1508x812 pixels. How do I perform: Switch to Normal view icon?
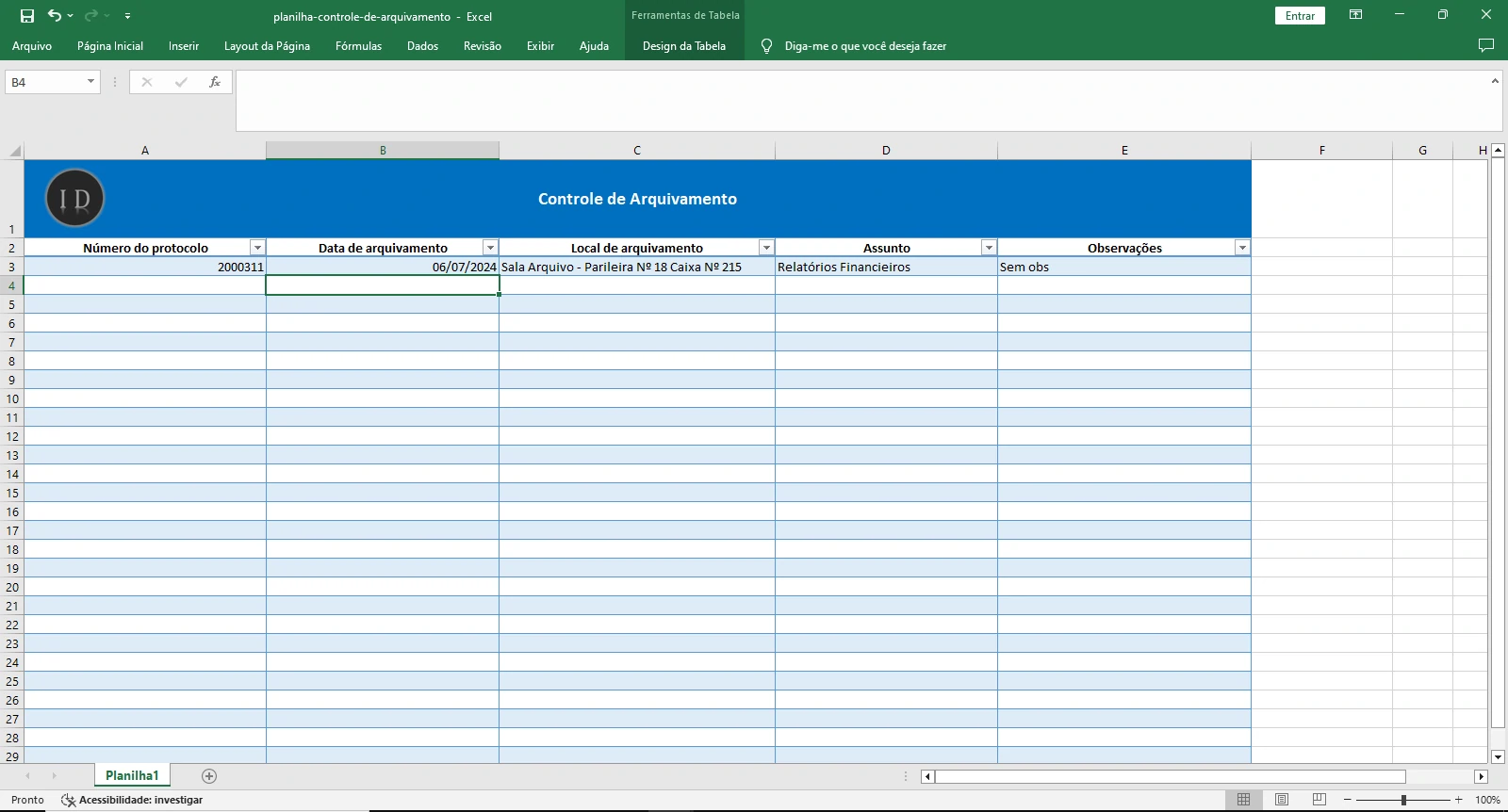tap(1243, 800)
